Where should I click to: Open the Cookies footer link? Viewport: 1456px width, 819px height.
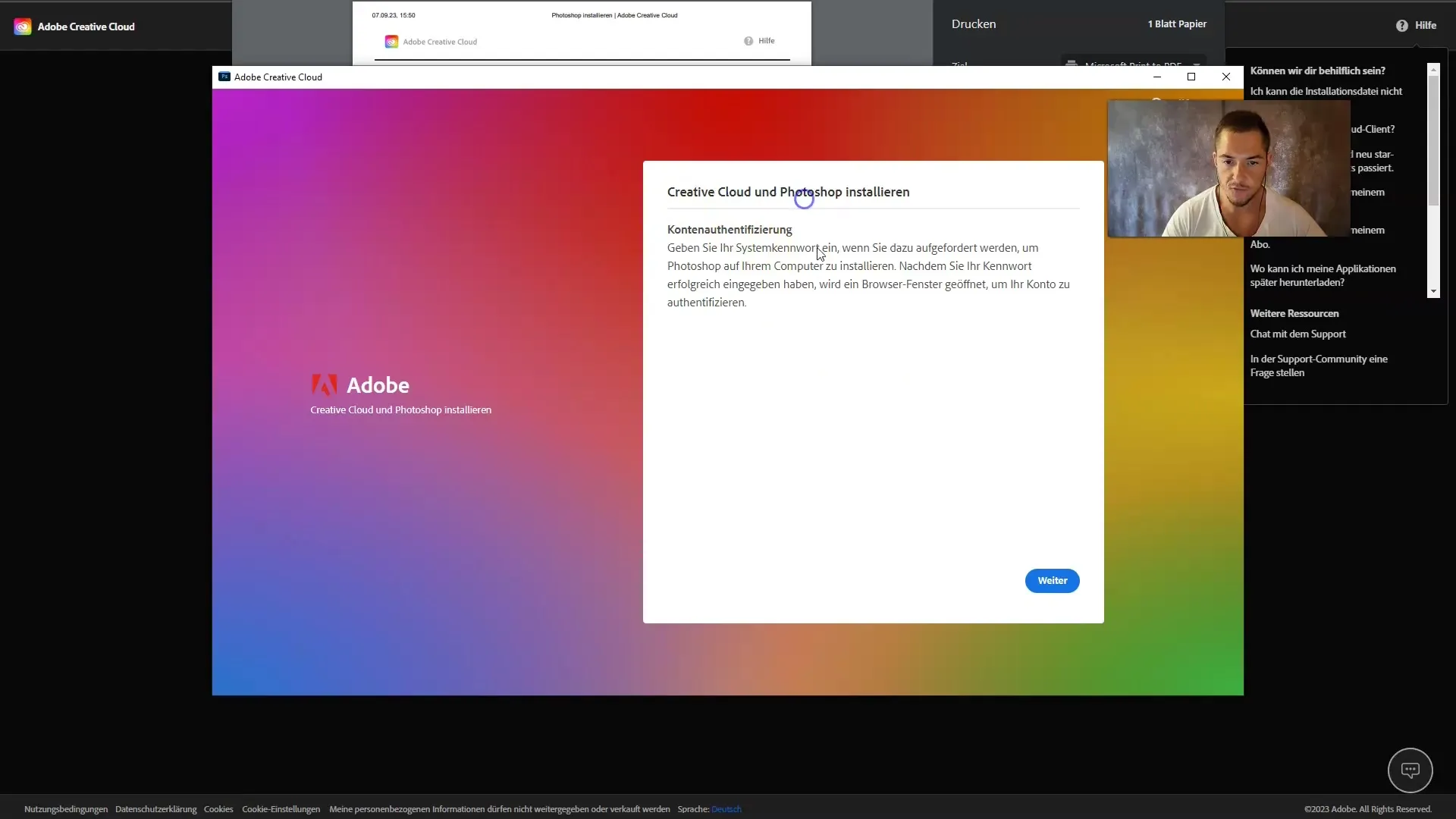218,809
